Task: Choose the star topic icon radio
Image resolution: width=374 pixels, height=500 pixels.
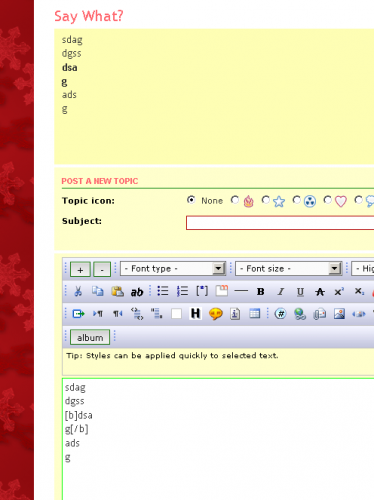Action: (265, 200)
